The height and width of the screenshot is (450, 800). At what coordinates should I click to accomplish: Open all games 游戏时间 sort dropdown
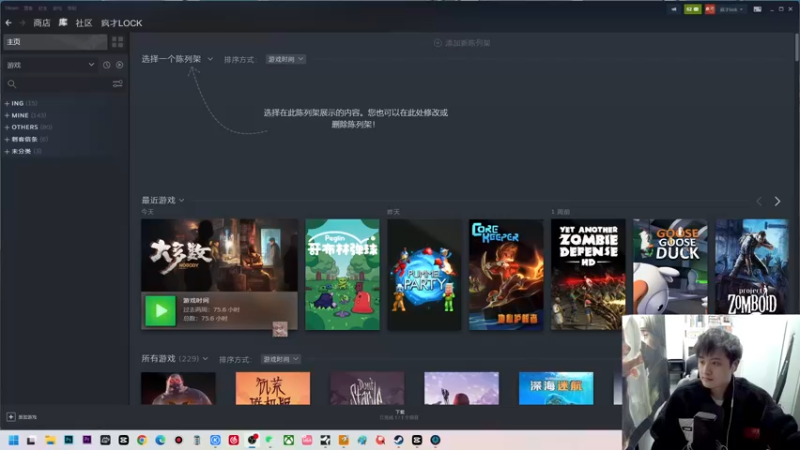pyautogui.click(x=281, y=359)
